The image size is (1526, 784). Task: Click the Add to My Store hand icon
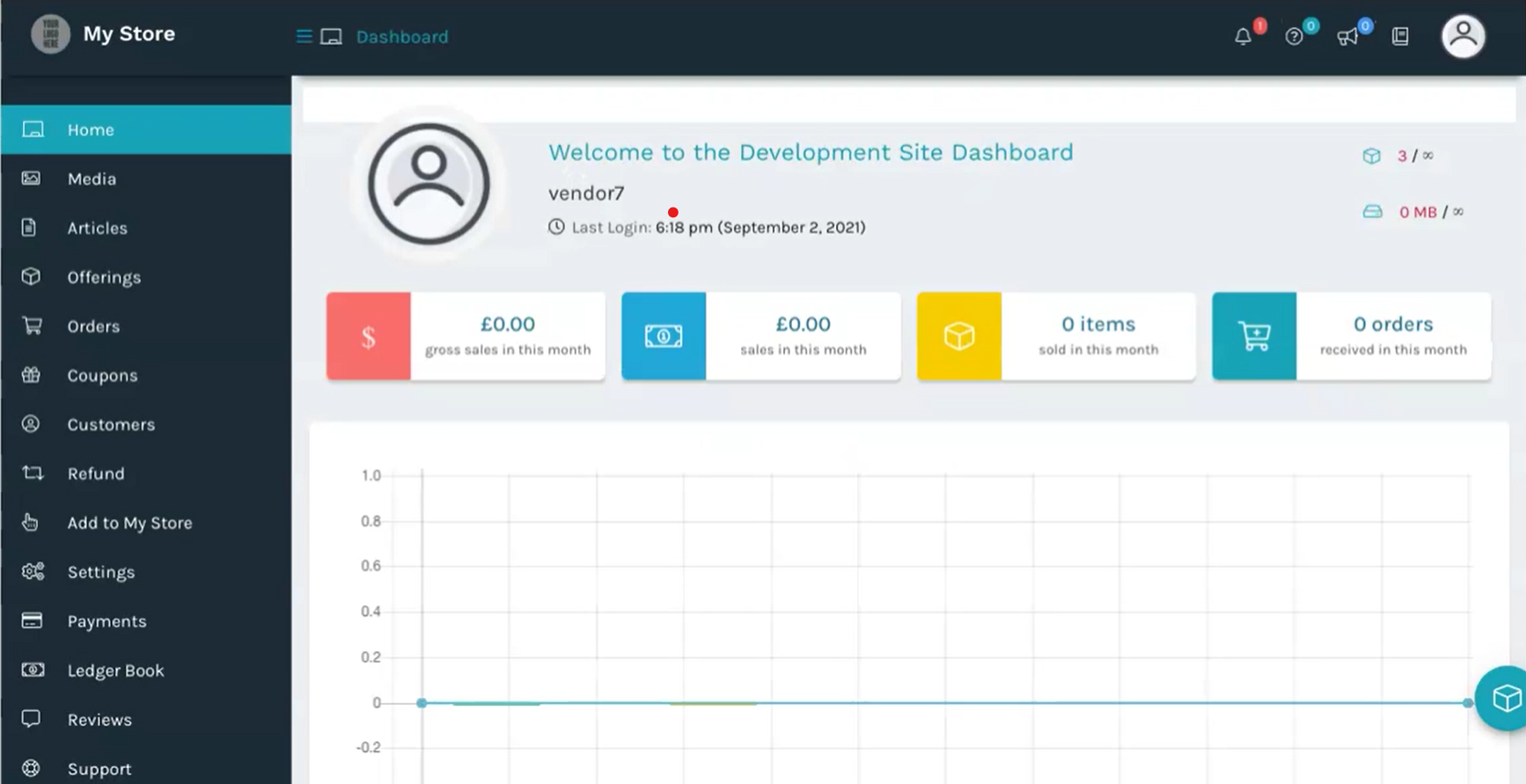click(x=30, y=522)
